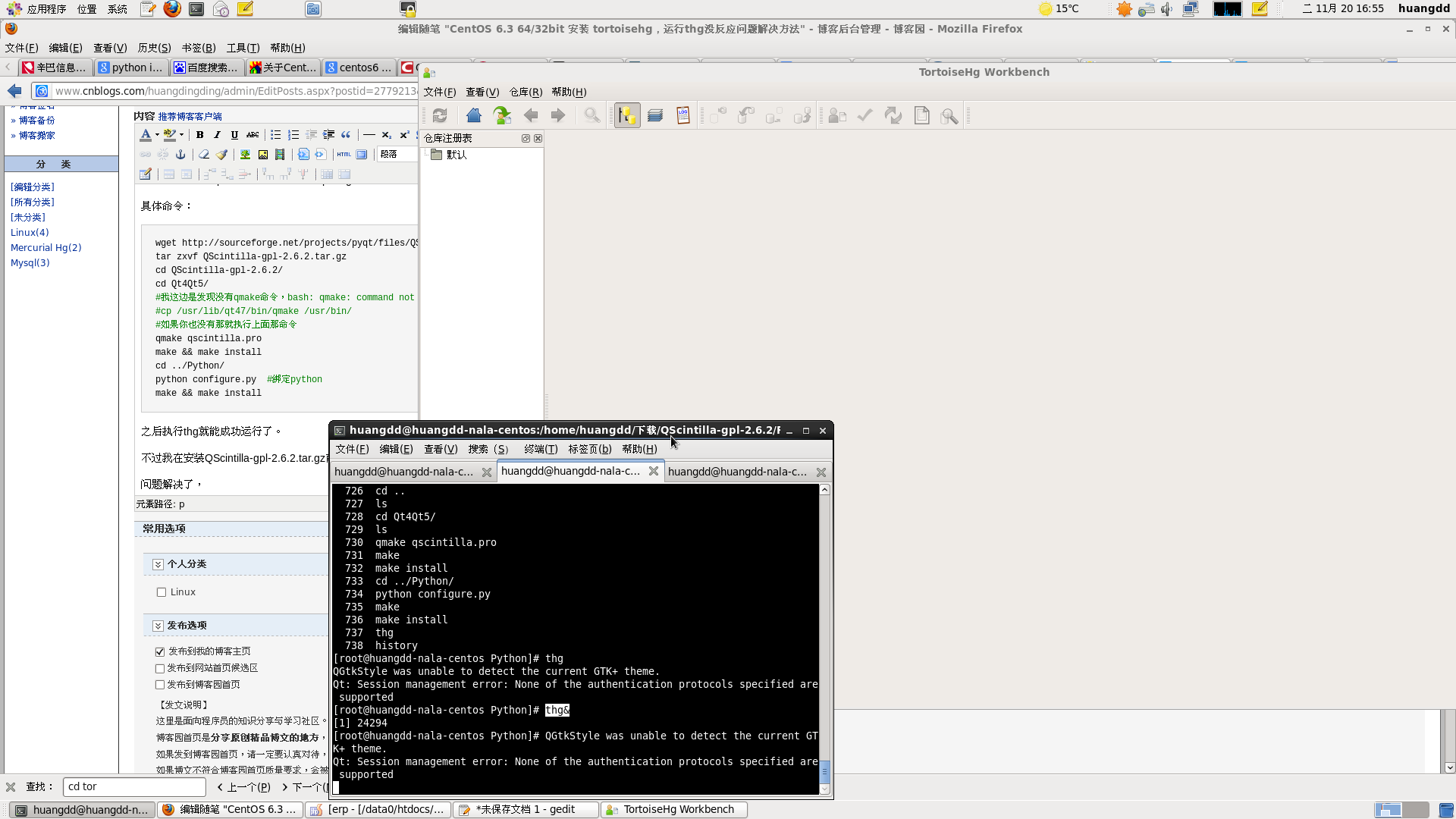Viewport: 1456px width, 819px height.
Task: Check the 发布到网站首页候选区 checkbox
Action: 160,668
